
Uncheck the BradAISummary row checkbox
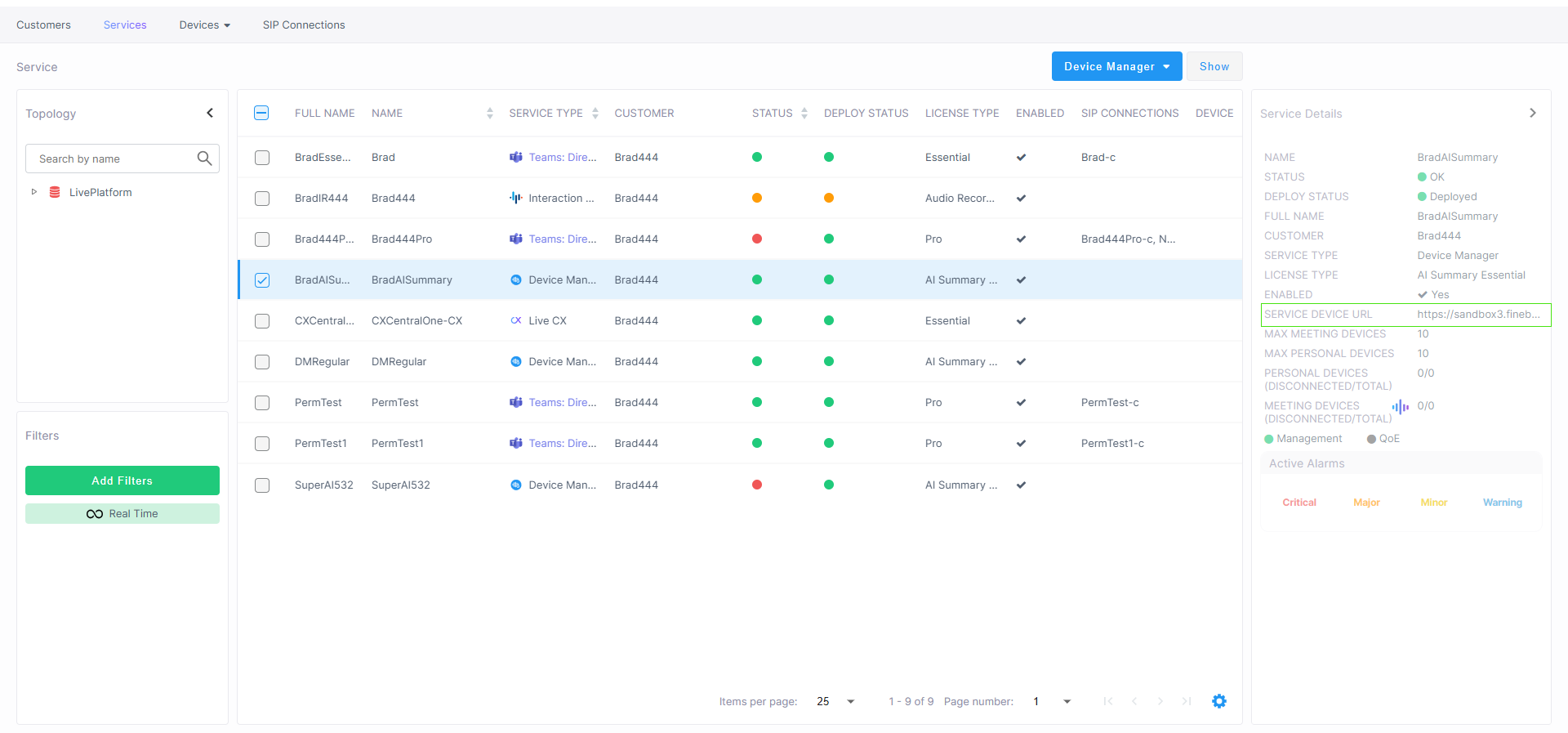pyautogui.click(x=262, y=280)
